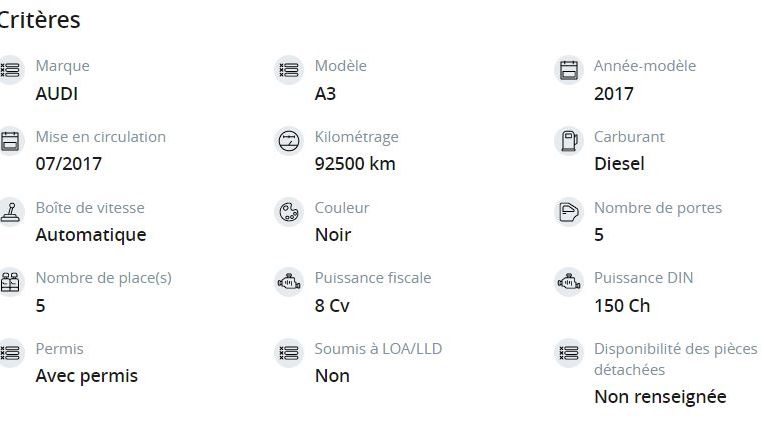The width and height of the screenshot is (762, 431).
Task: Select the A3 model value
Action: point(325,94)
